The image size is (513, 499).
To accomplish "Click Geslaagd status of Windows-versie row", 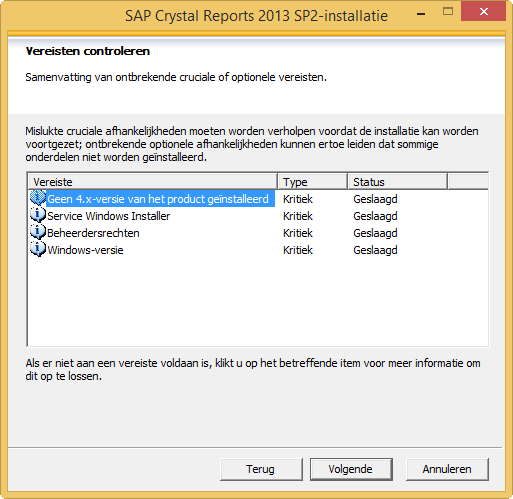I will click(x=375, y=250).
